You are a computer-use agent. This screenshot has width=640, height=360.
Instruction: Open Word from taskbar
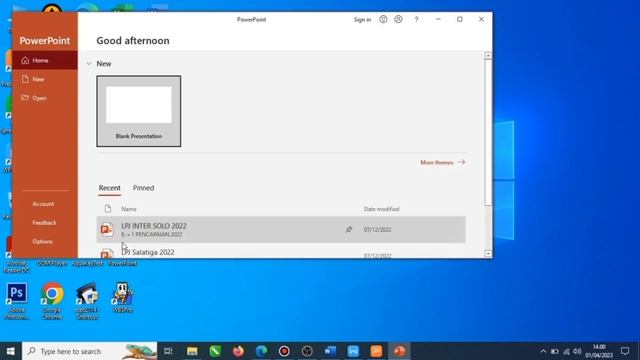click(330, 351)
